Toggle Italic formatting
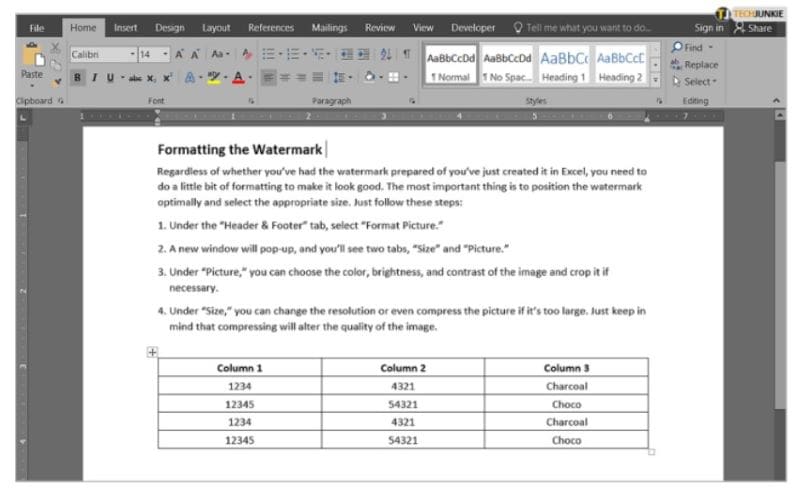 coord(94,78)
